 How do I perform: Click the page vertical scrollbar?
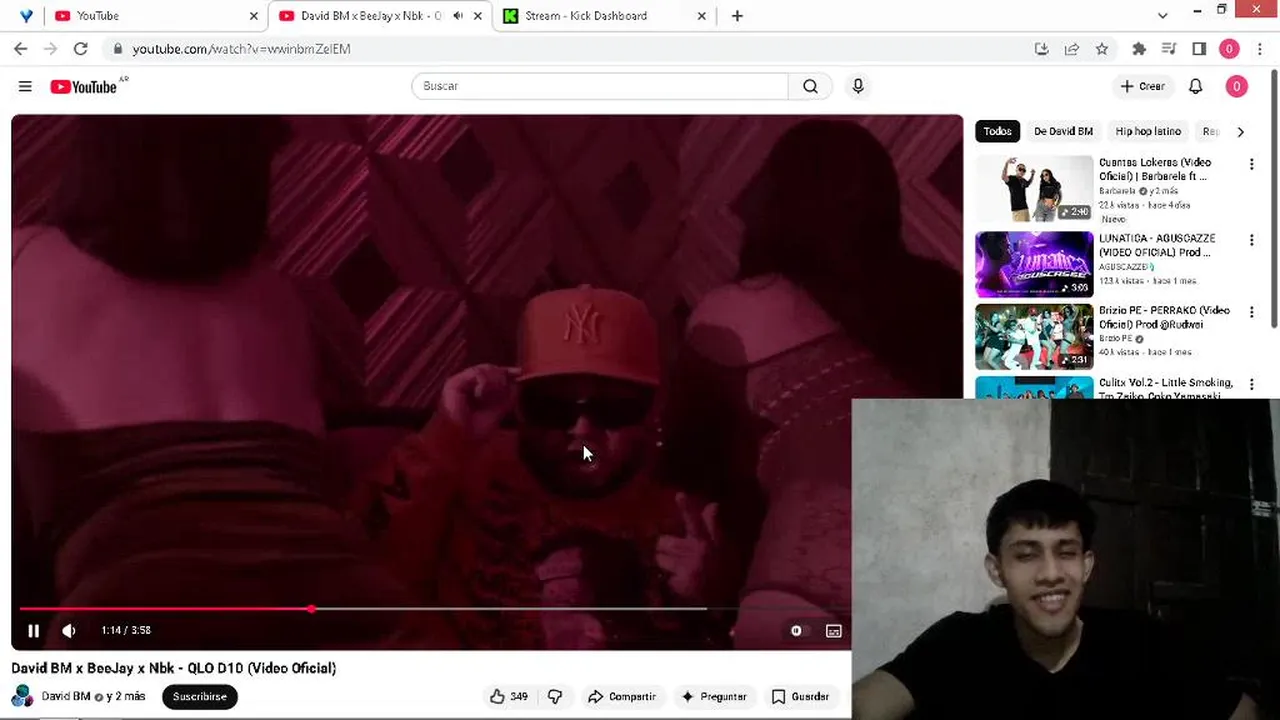coord(1274,200)
